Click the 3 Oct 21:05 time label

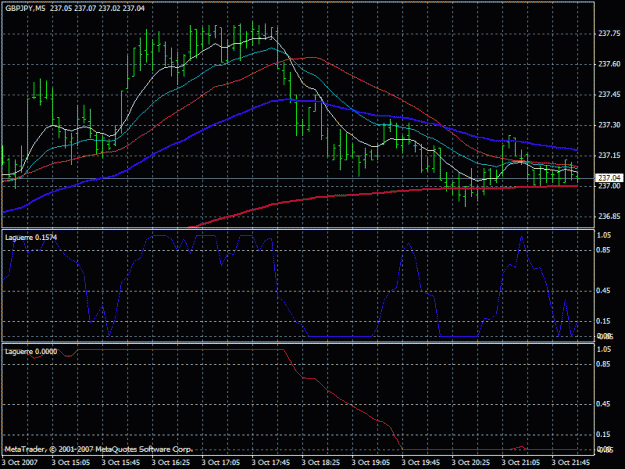tap(521, 463)
